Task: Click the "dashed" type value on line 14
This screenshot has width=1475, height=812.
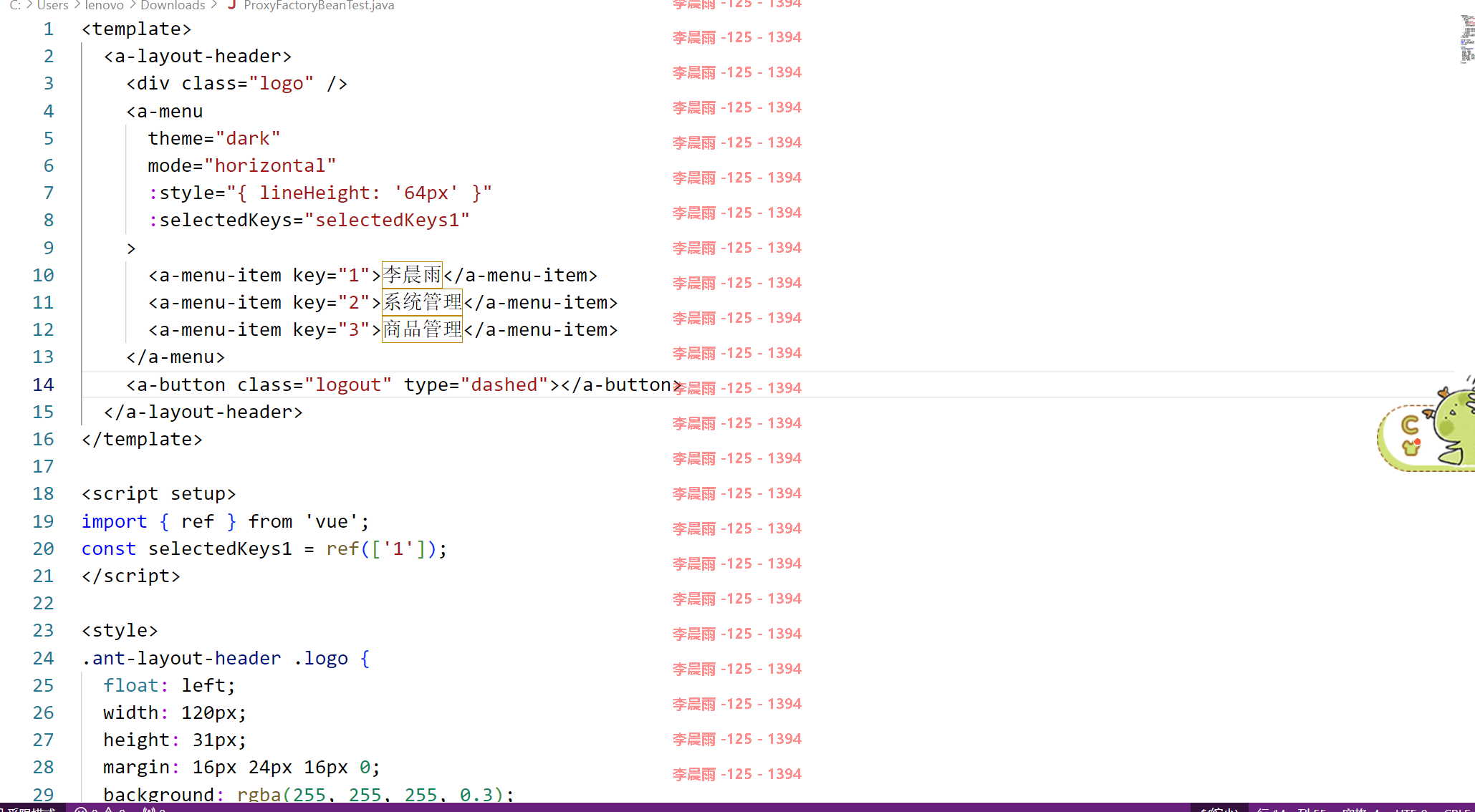Action: tap(504, 385)
